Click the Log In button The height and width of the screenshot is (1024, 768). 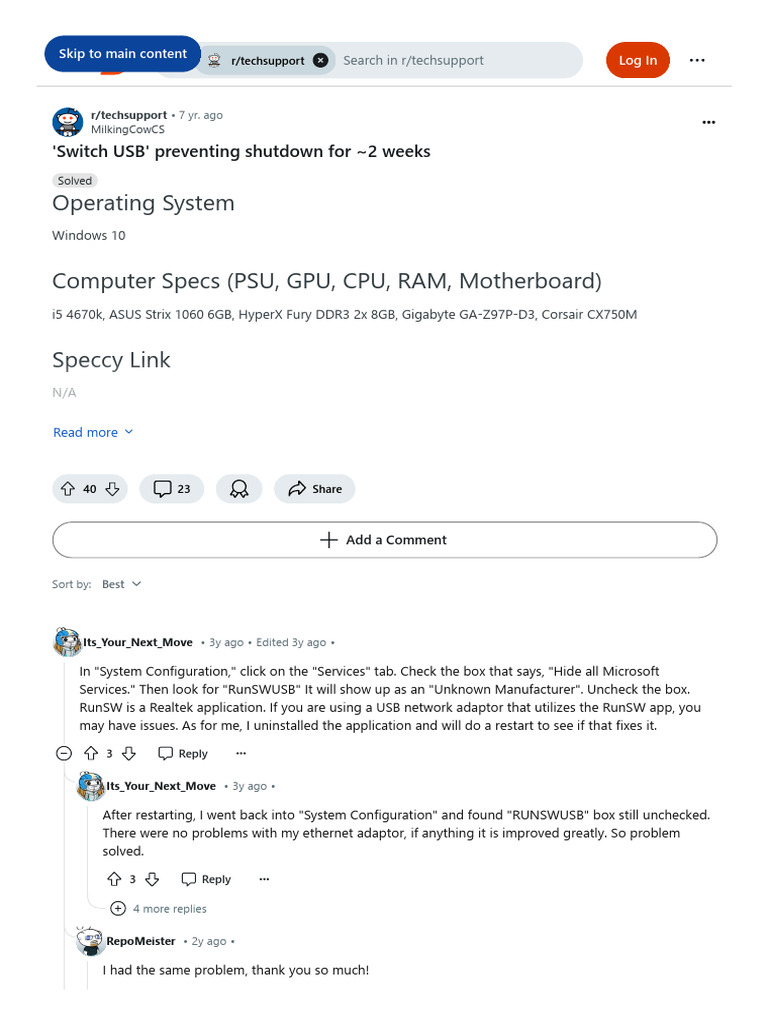click(637, 60)
